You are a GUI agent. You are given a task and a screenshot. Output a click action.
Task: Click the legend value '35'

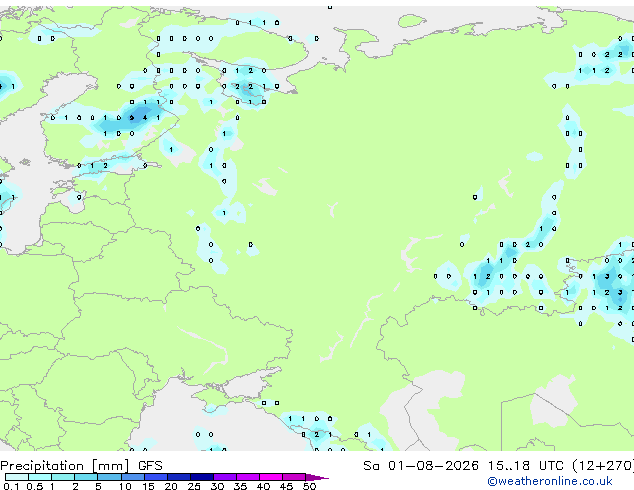tap(240, 486)
